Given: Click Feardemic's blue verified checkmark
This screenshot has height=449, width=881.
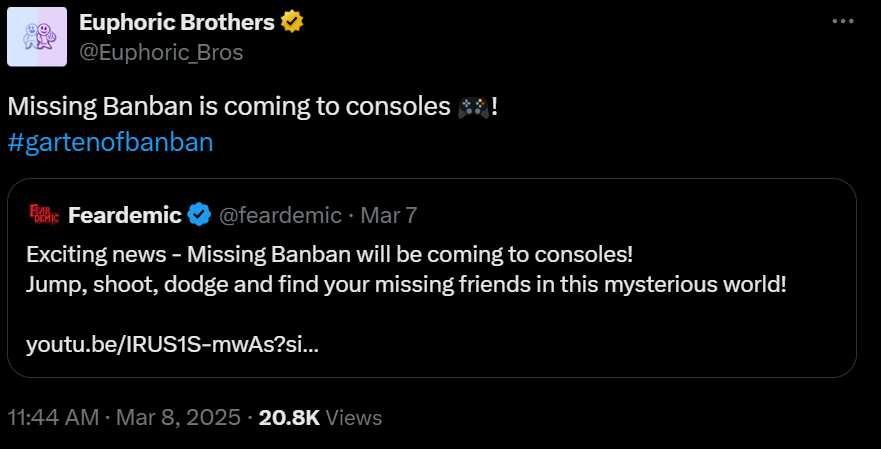Looking at the screenshot, I should click(x=199, y=214).
